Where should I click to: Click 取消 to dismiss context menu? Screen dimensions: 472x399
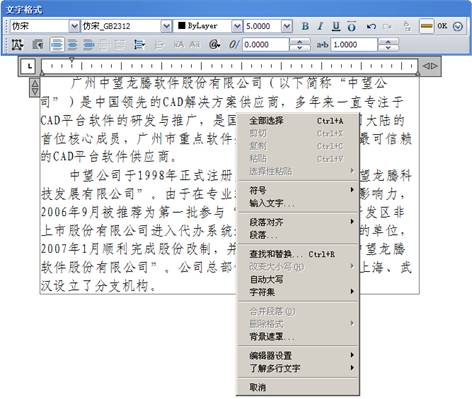[x=298, y=387]
